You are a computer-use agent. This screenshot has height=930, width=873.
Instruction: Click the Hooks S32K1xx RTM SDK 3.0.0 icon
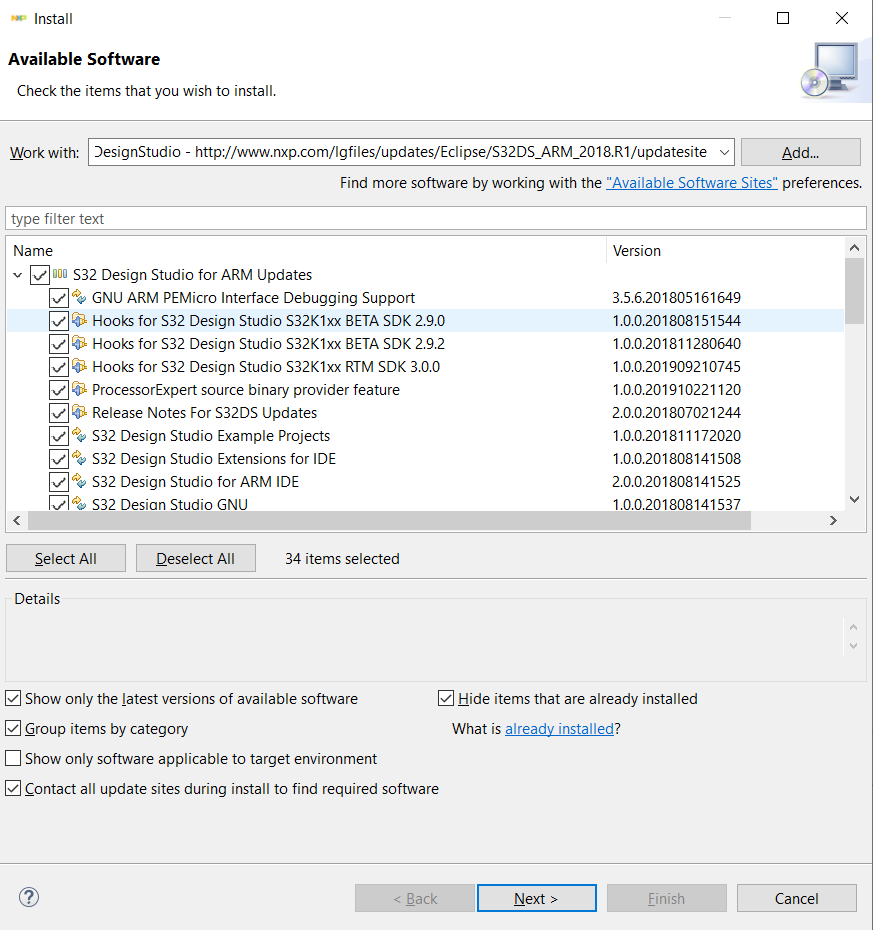point(79,366)
